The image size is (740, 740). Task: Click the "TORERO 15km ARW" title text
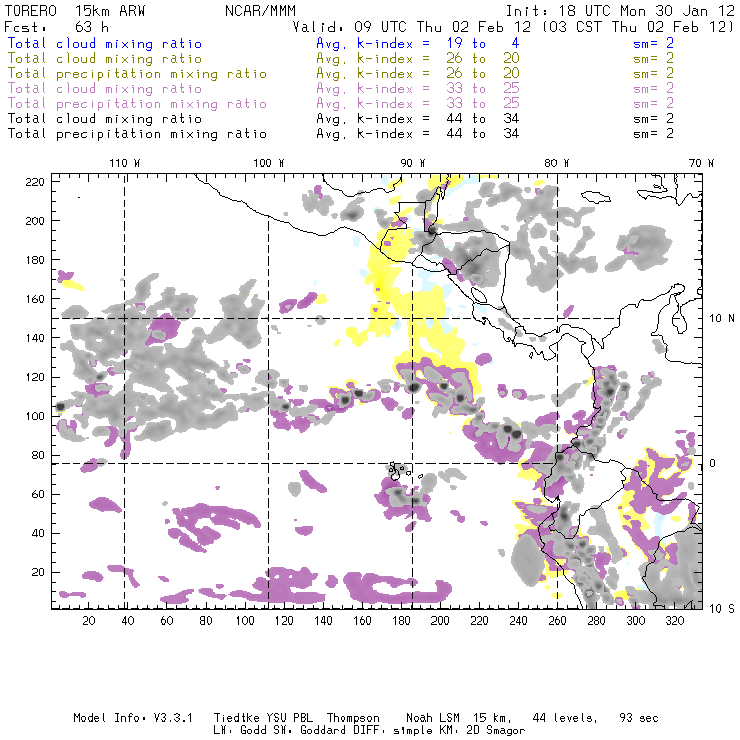point(75,11)
